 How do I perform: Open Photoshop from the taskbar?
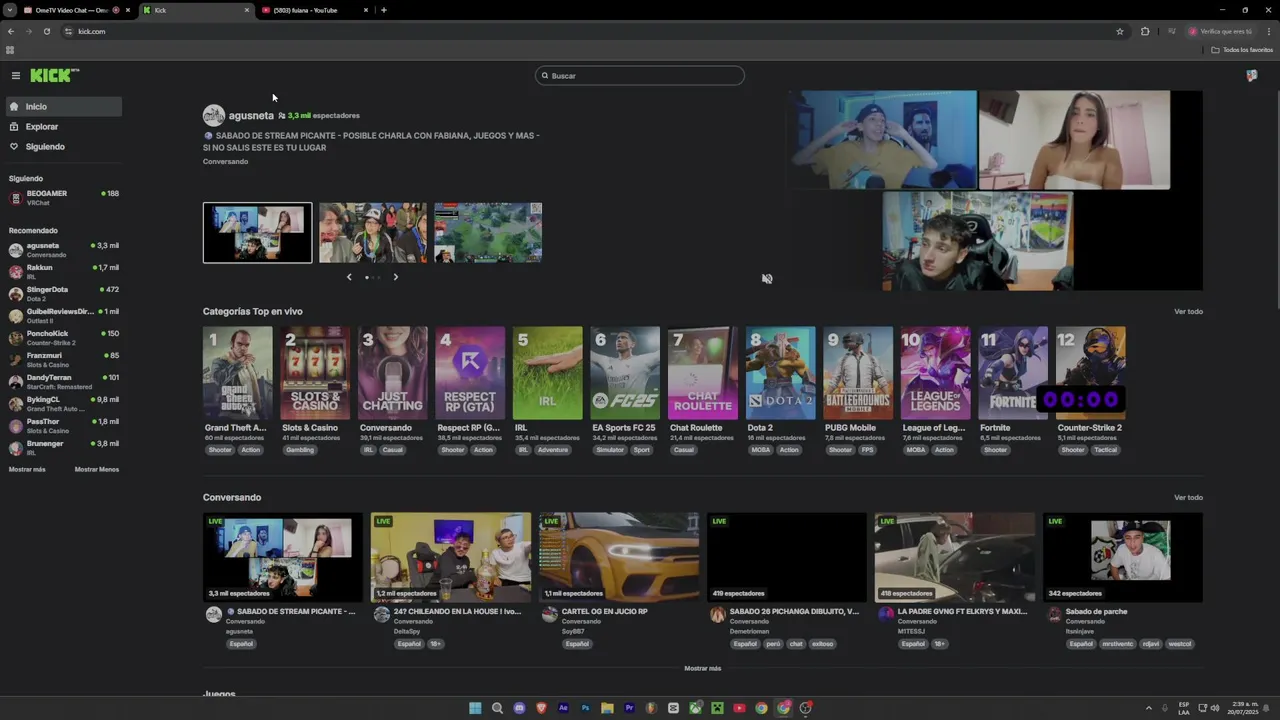pyautogui.click(x=585, y=708)
